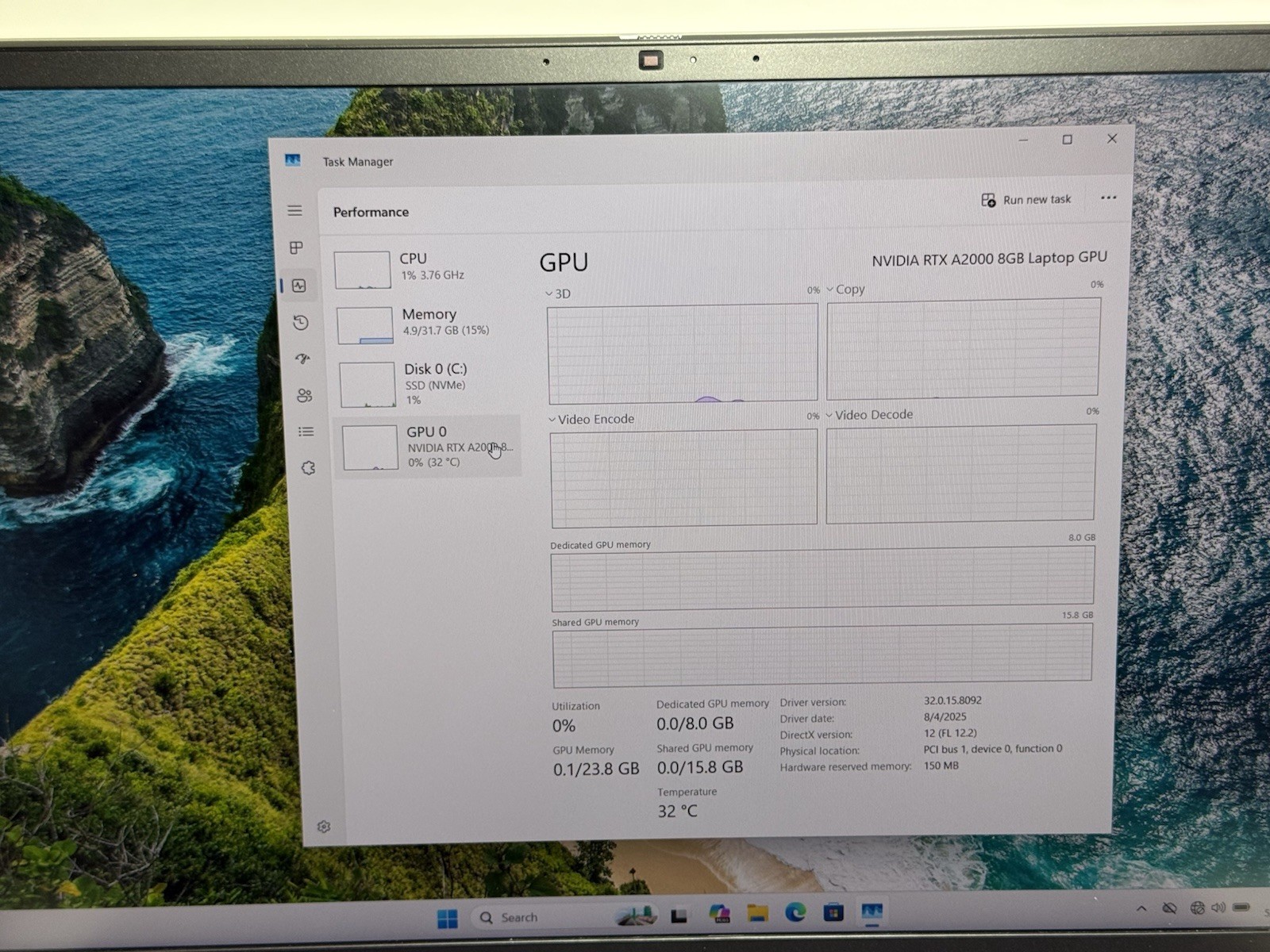Open the Details page icon

[306, 432]
